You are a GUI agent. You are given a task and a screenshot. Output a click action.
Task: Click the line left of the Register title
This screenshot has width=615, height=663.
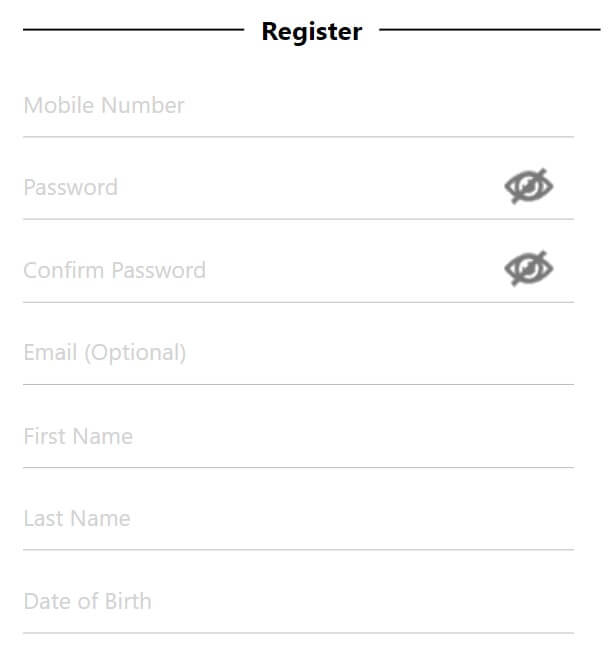134,30
